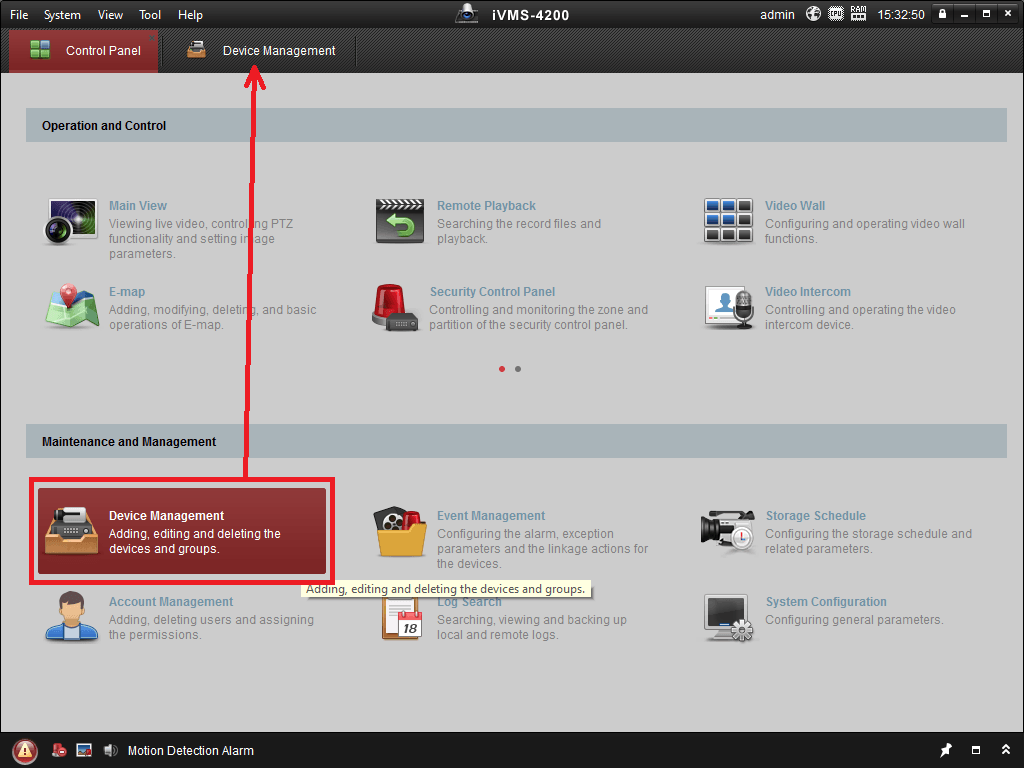Image resolution: width=1024 pixels, height=768 pixels.
Task: Open the System menu
Action: tap(62, 14)
